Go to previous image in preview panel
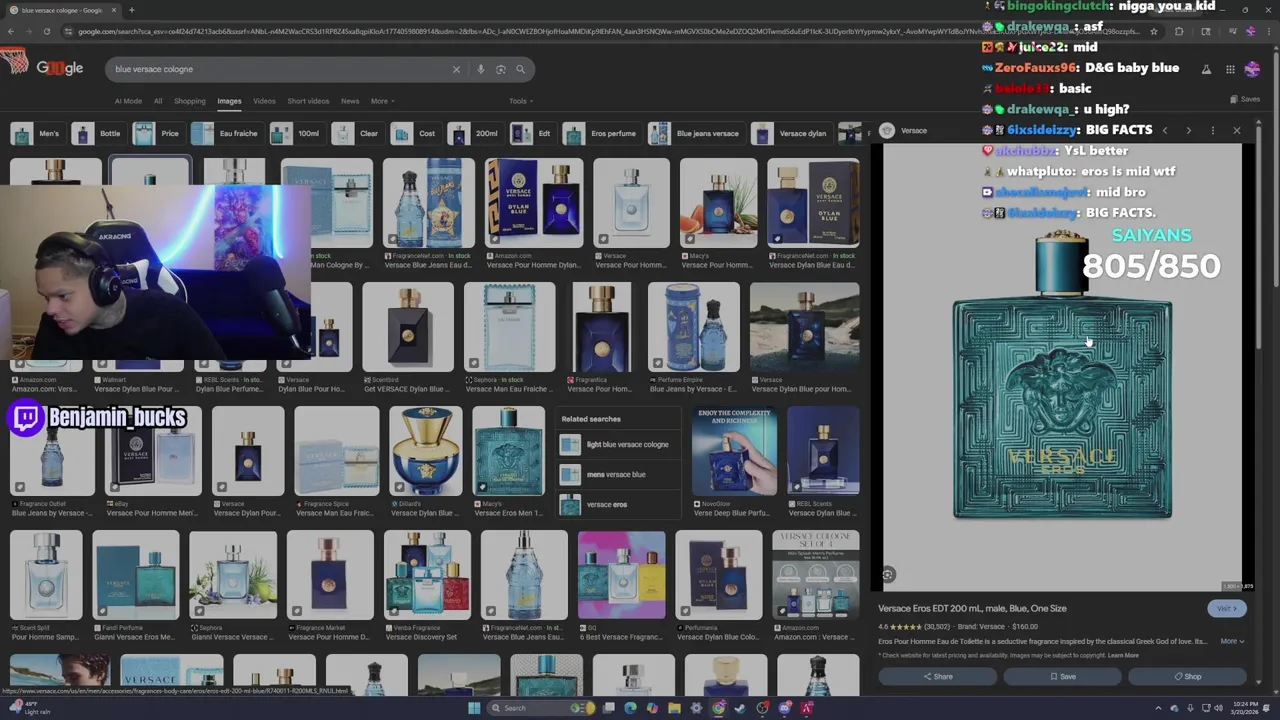Screen dimensions: 1280x720 pos(1164,130)
